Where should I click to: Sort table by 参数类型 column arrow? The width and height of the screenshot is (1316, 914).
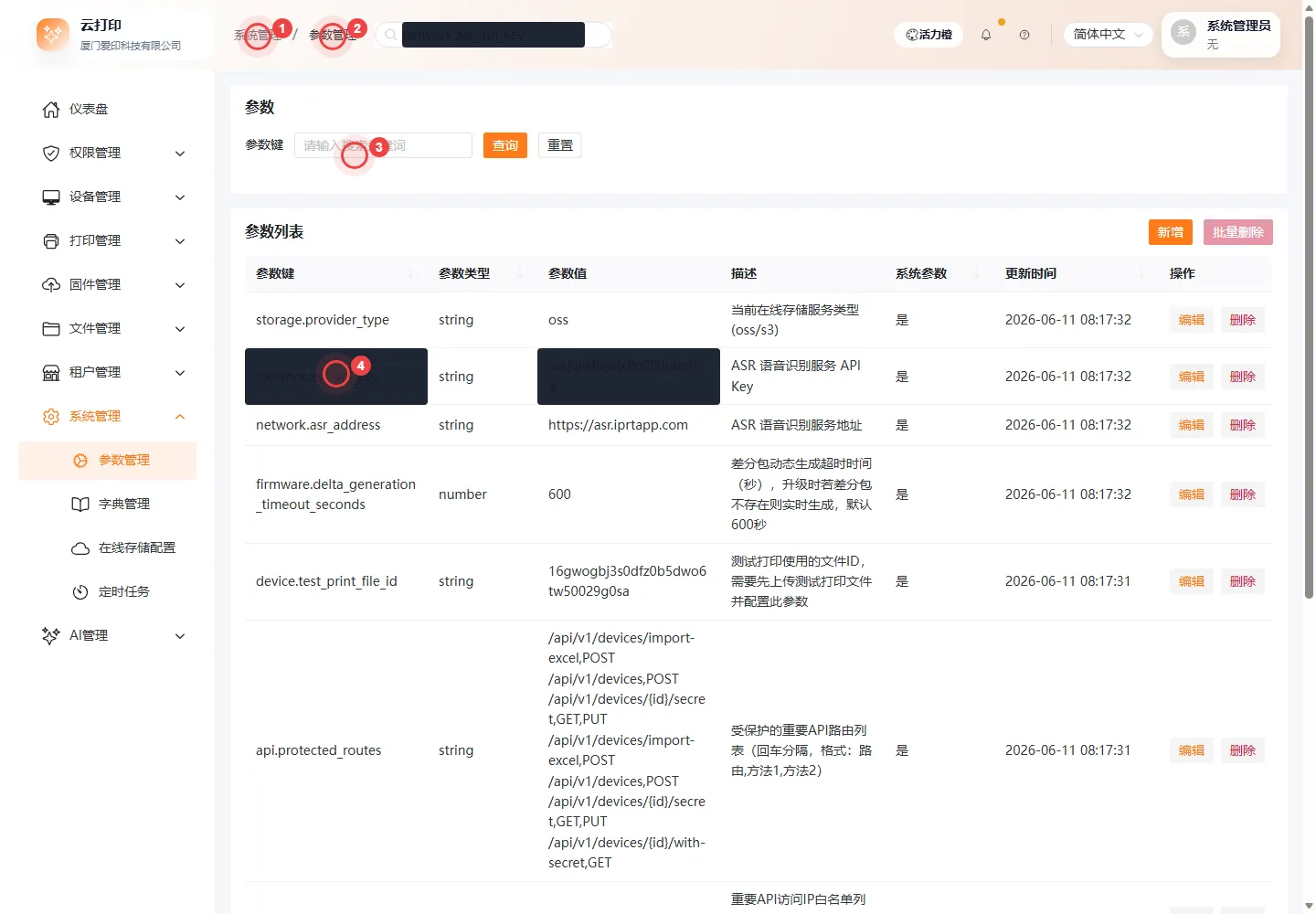click(x=520, y=273)
